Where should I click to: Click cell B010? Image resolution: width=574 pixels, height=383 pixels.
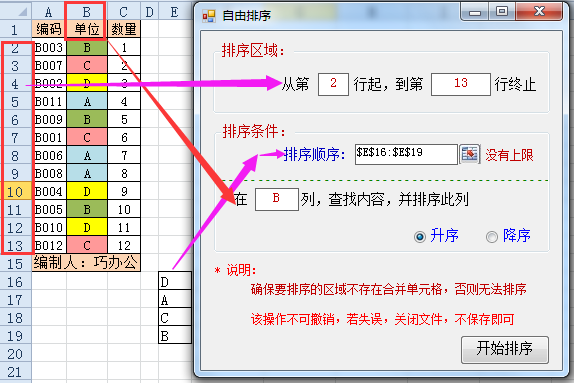click(49, 227)
